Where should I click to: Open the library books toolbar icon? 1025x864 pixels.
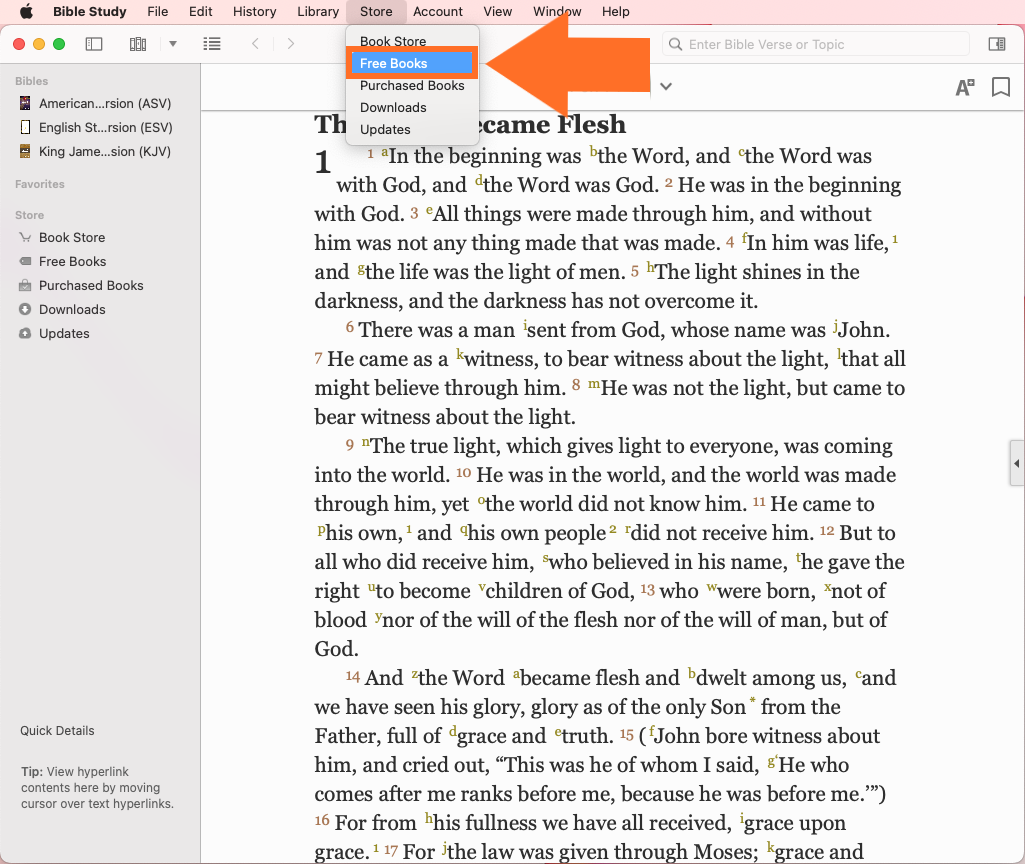pyautogui.click(x=138, y=44)
